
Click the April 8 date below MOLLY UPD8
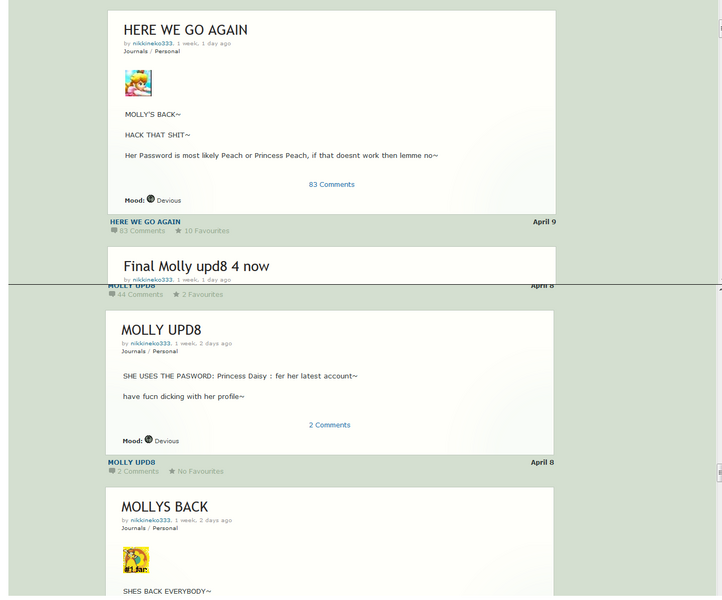pos(542,462)
